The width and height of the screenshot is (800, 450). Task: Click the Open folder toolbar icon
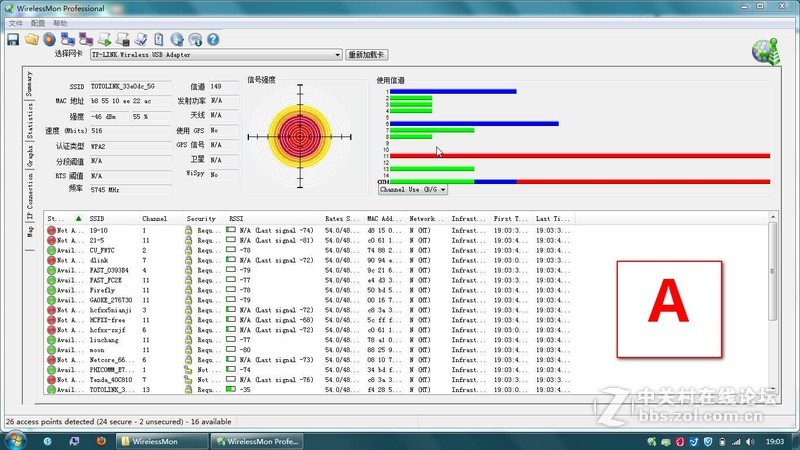[31, 39]
